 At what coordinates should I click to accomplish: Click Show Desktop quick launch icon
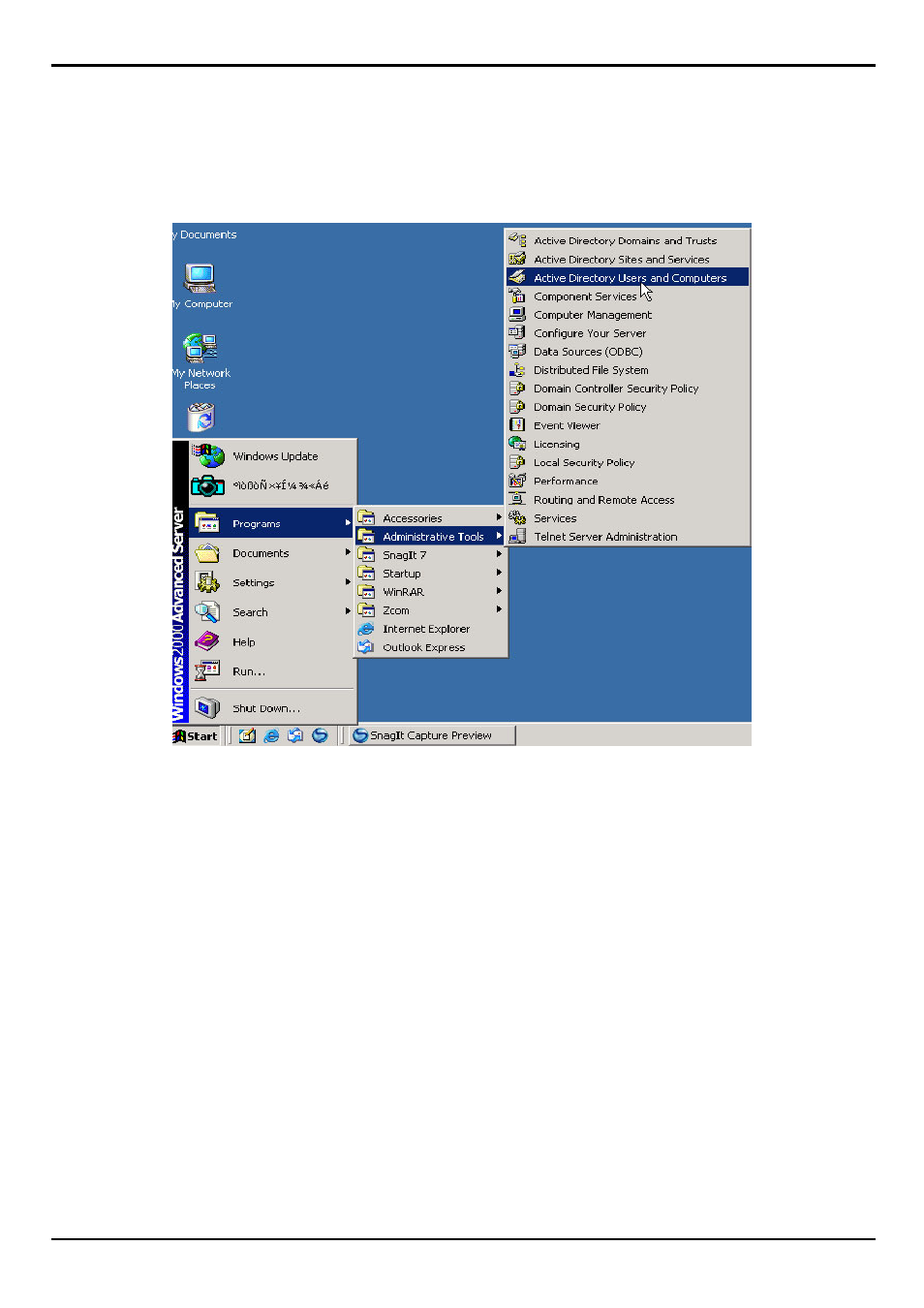tap(247, 736)
